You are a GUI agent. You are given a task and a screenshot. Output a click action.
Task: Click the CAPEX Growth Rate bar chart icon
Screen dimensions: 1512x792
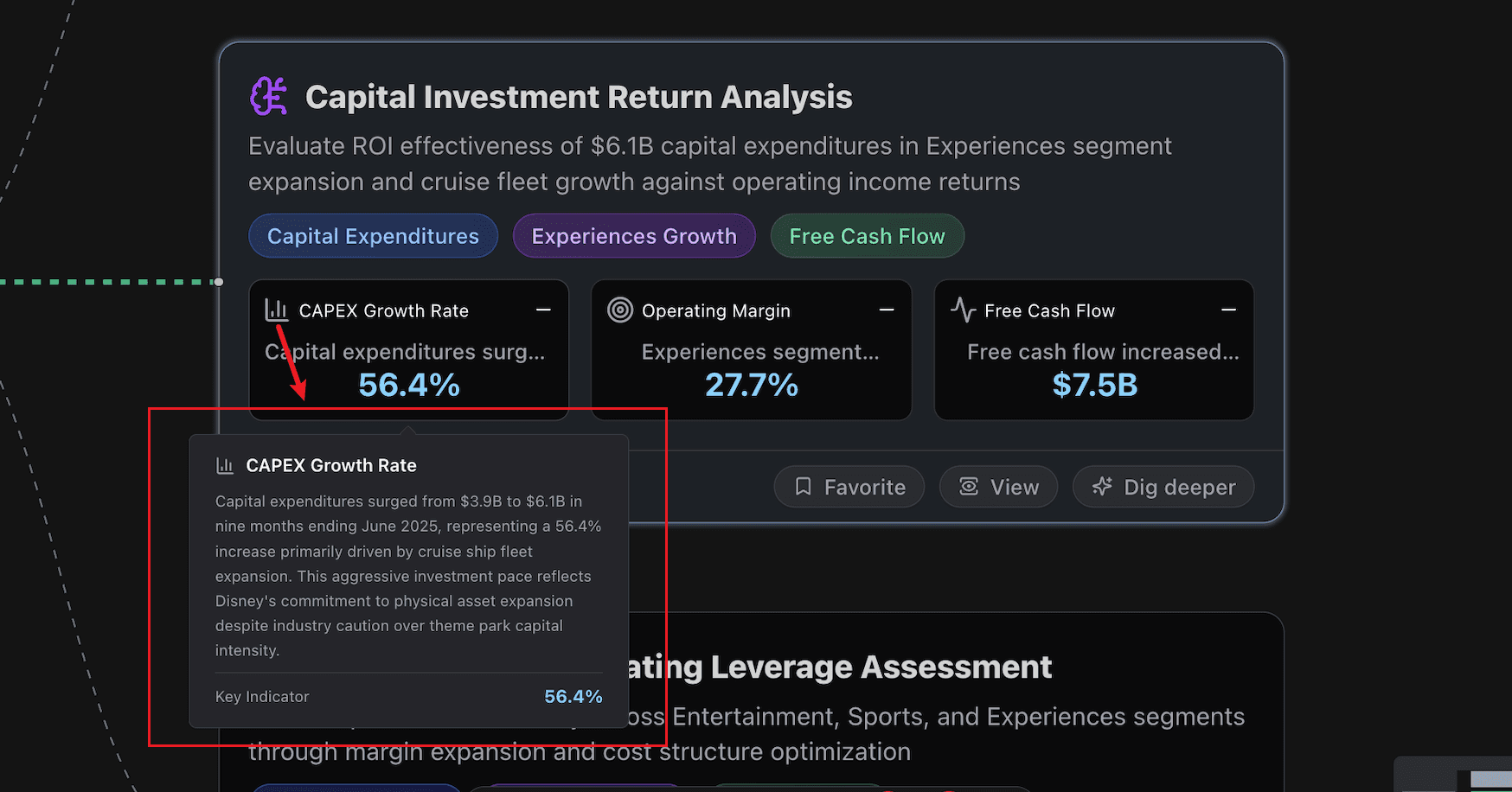click(276, 310)
